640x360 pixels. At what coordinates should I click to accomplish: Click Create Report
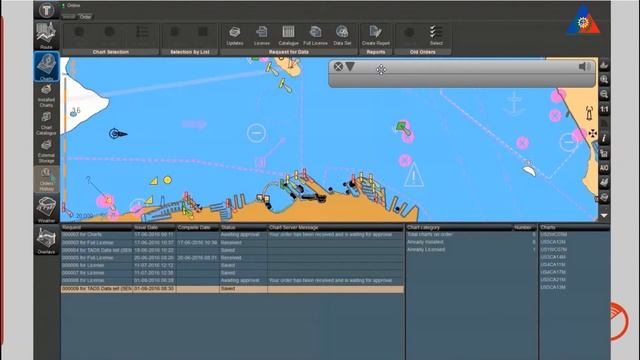pyautogui.click(x=376, y=36)
